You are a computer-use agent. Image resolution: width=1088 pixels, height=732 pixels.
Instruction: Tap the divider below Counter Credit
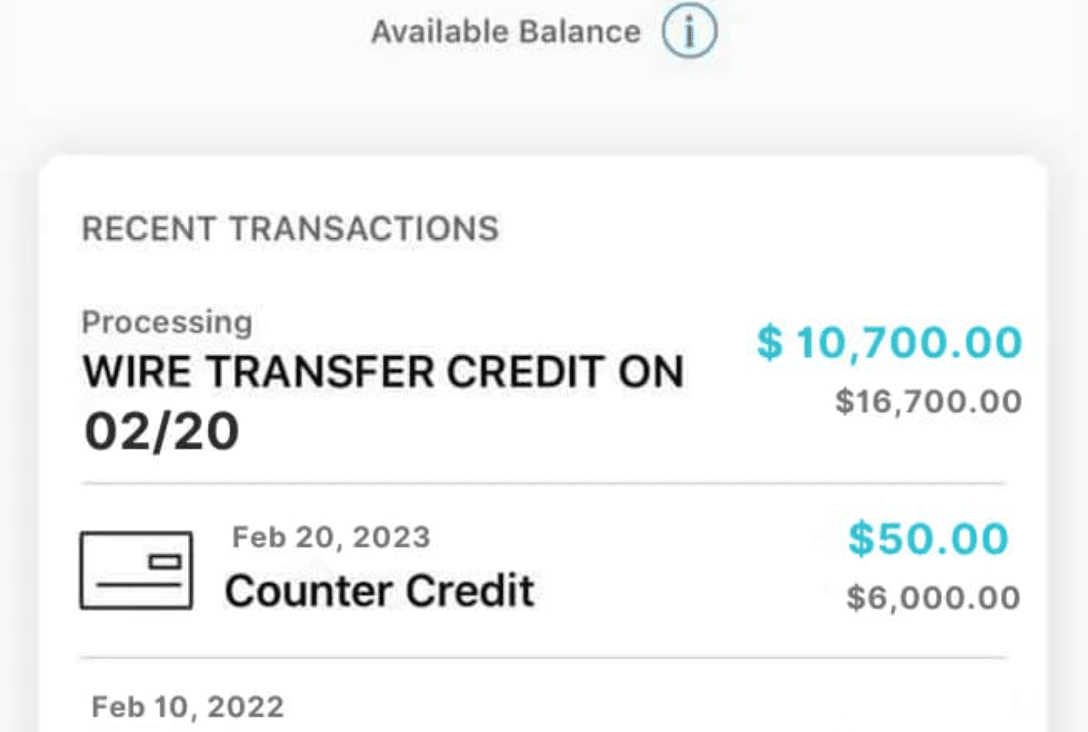point(543,657)
